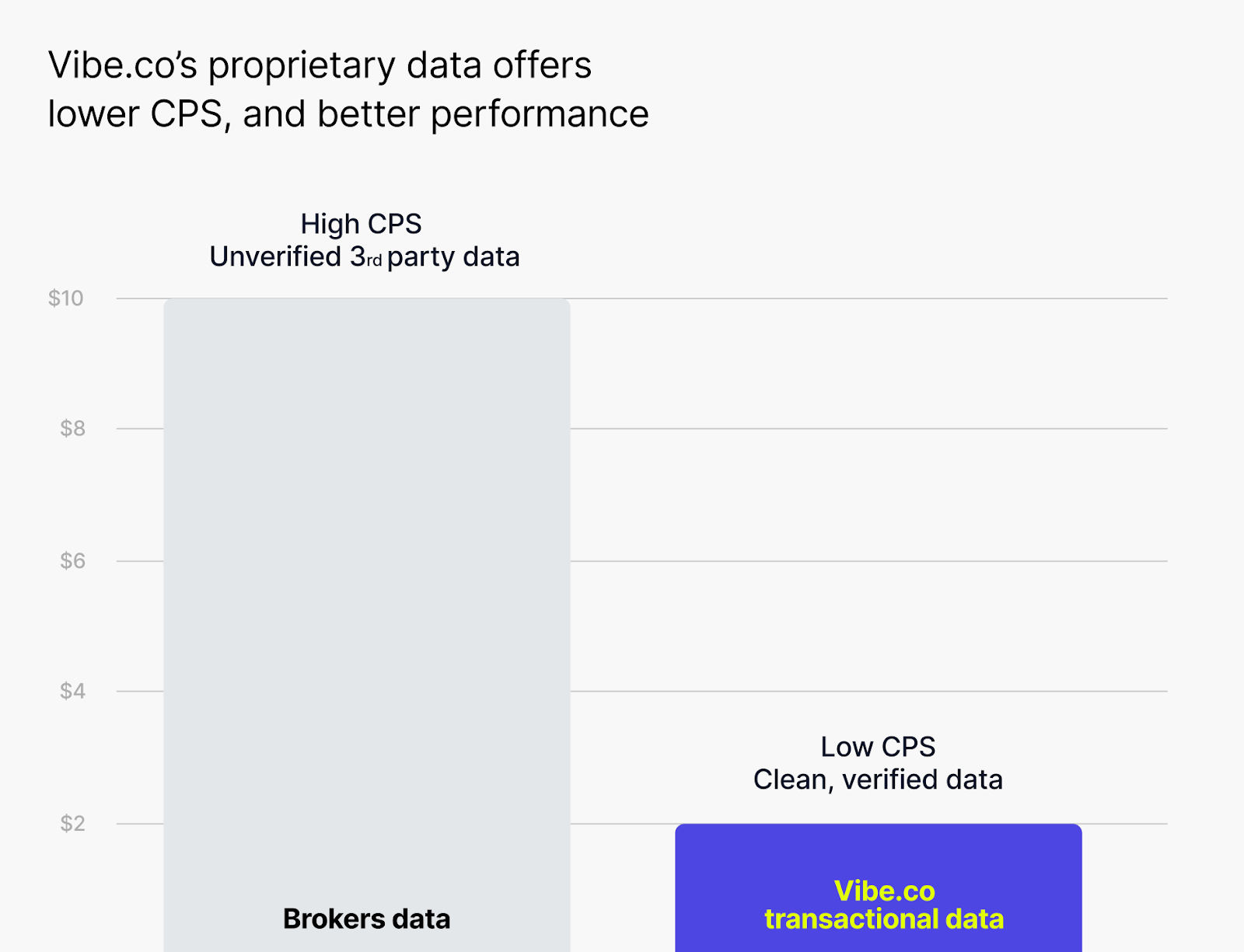The image size is (1244, 952).
Task: Click the word 'performance' in the title
Action: tap(540, 115)
